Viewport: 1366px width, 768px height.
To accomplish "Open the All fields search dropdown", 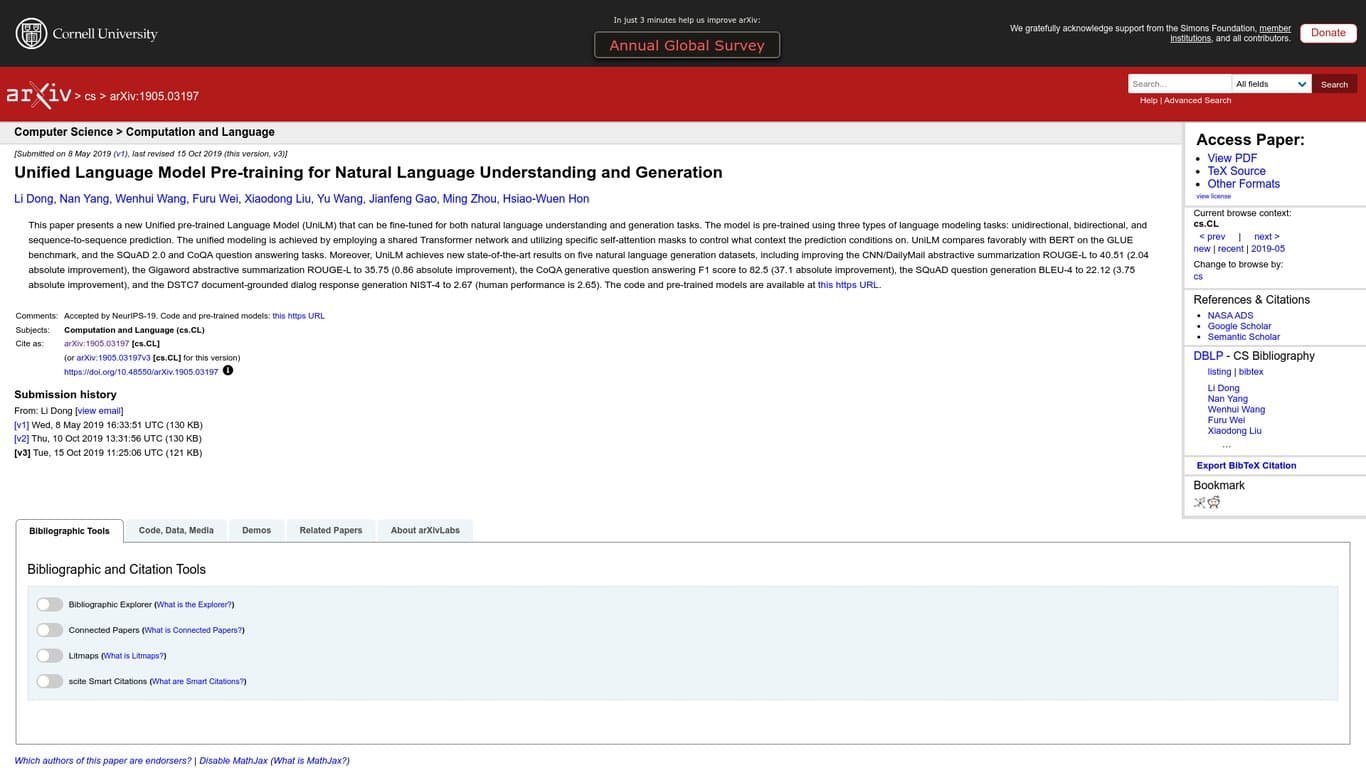I will [x=1271, y=84].
